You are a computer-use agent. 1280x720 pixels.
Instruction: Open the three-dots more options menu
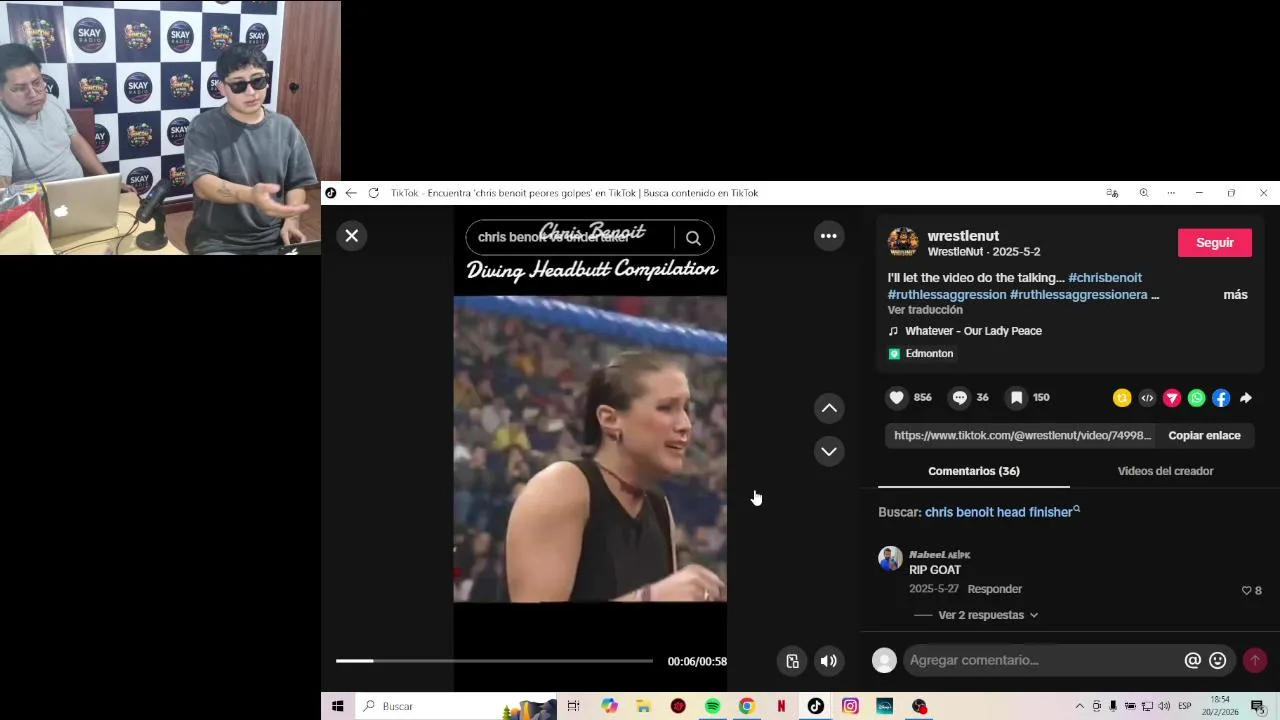[x=828, y=236]
